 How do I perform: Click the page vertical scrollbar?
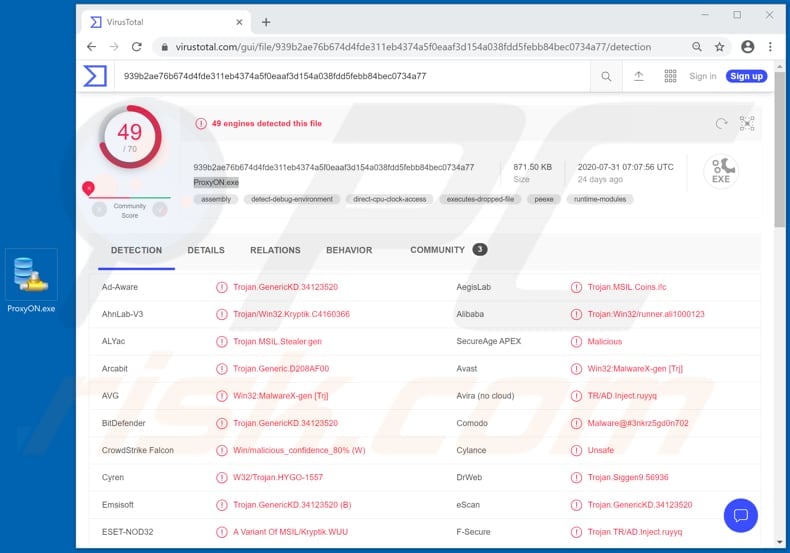click(779, 149)
